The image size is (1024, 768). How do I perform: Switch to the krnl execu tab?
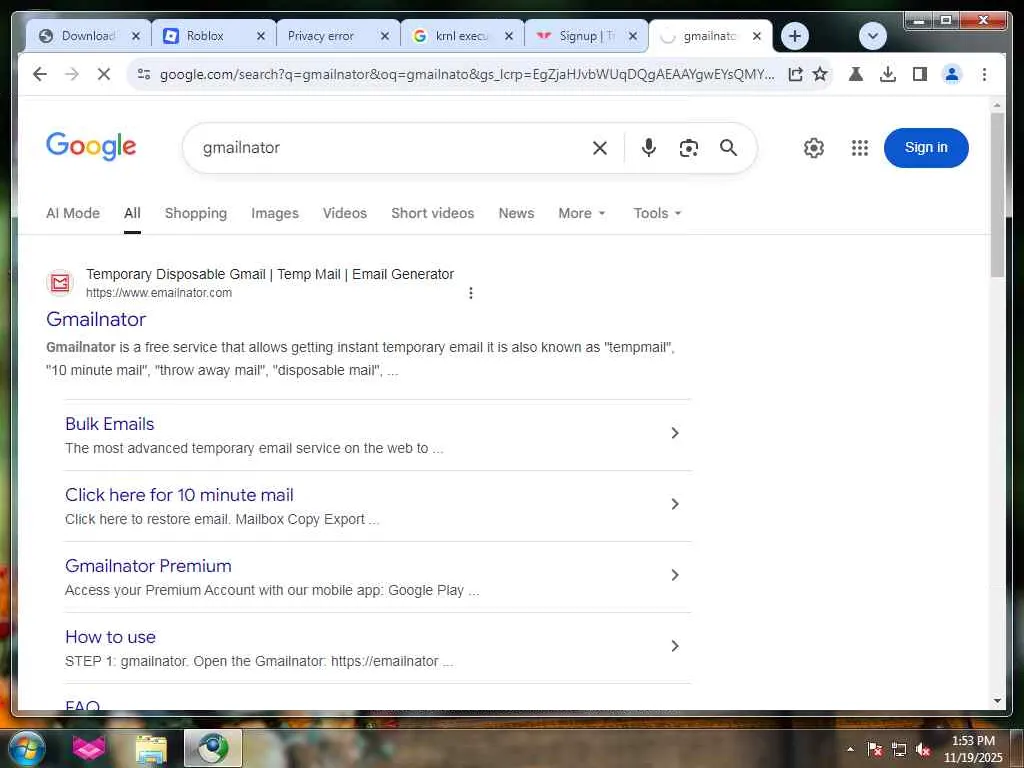(464, 36)
